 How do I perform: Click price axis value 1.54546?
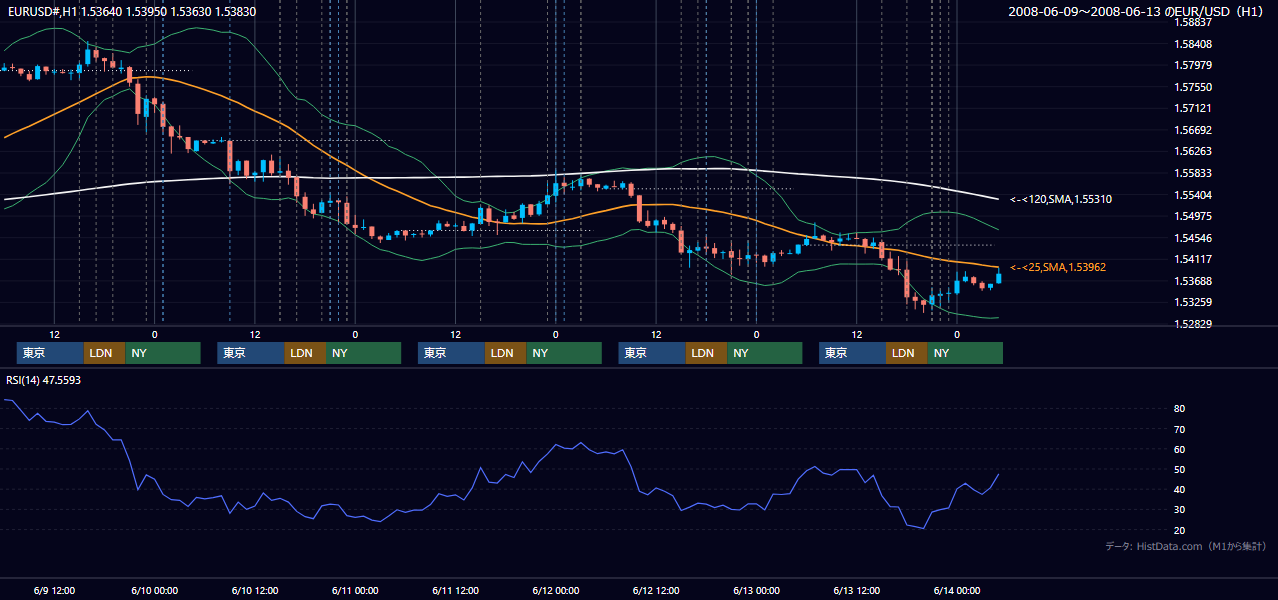click(x=1193, y=238)
